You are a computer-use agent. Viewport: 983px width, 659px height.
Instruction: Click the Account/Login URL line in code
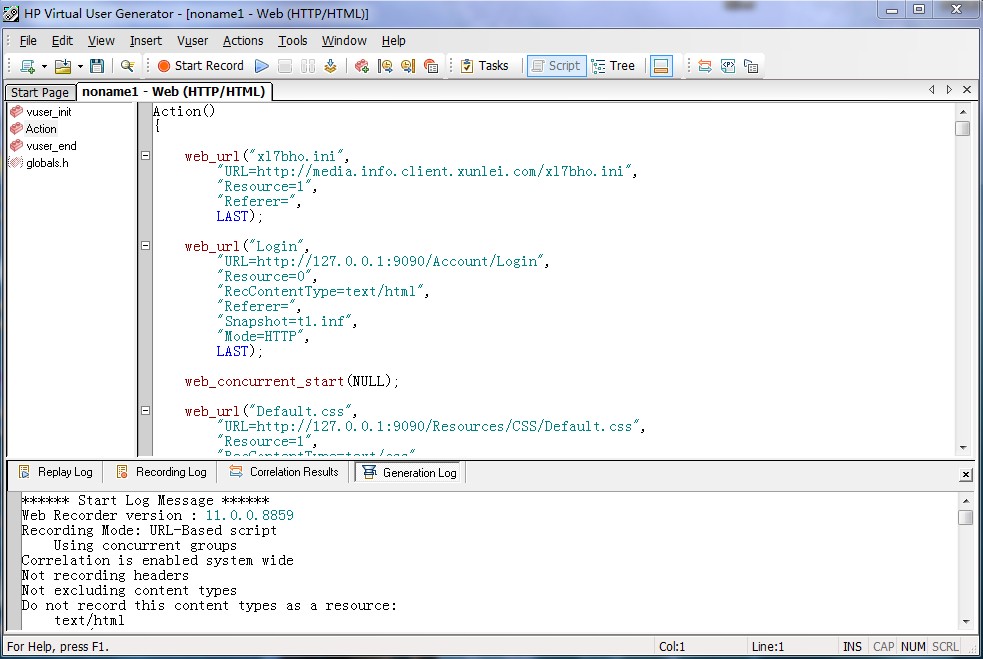click(383, 261)
